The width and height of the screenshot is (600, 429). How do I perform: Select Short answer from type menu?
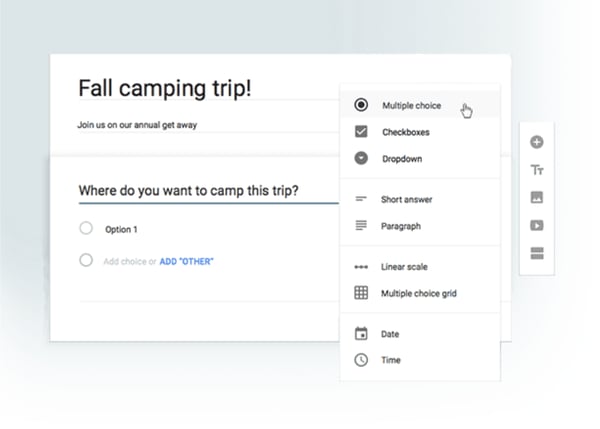(406, 200)
